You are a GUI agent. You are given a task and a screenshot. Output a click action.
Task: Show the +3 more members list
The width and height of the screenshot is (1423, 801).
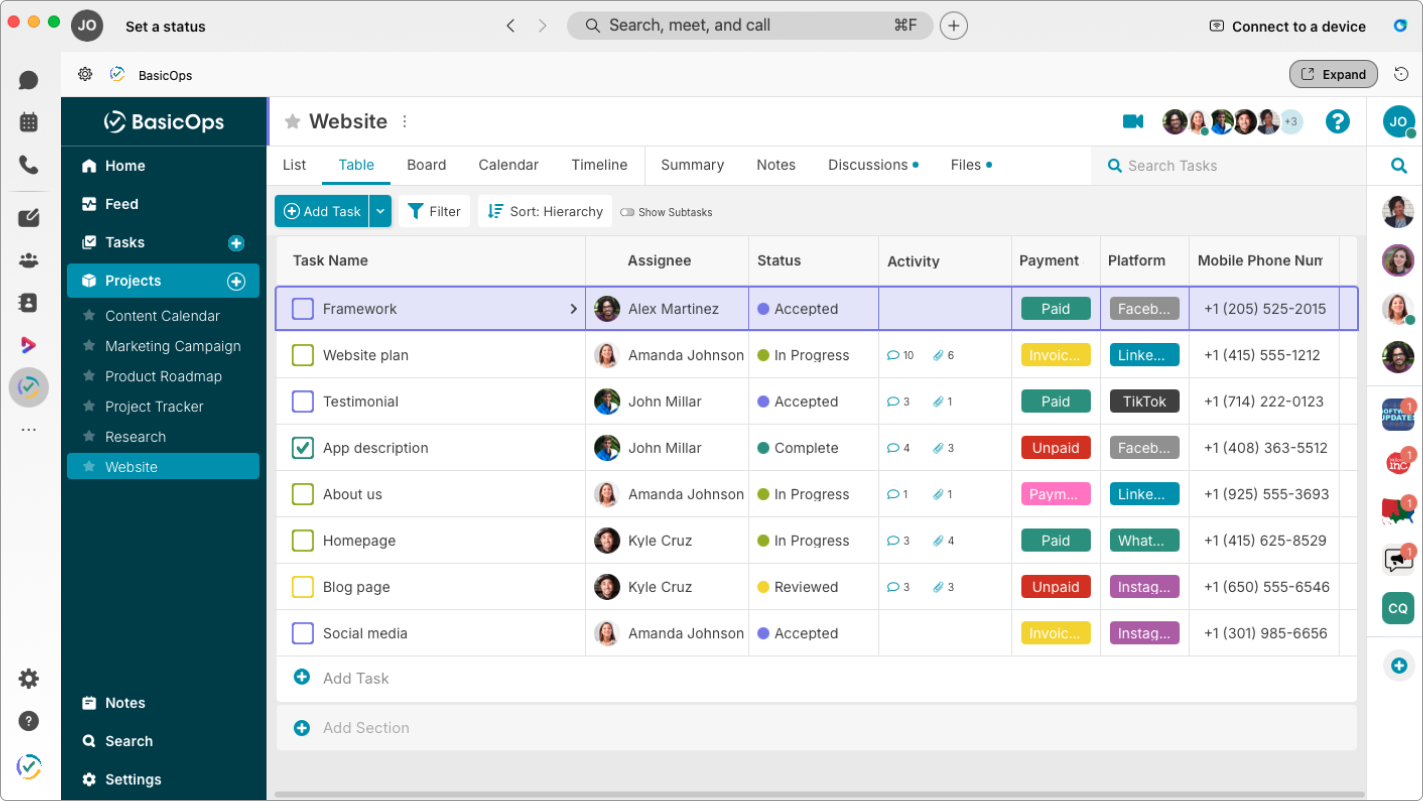(1291, 122)
